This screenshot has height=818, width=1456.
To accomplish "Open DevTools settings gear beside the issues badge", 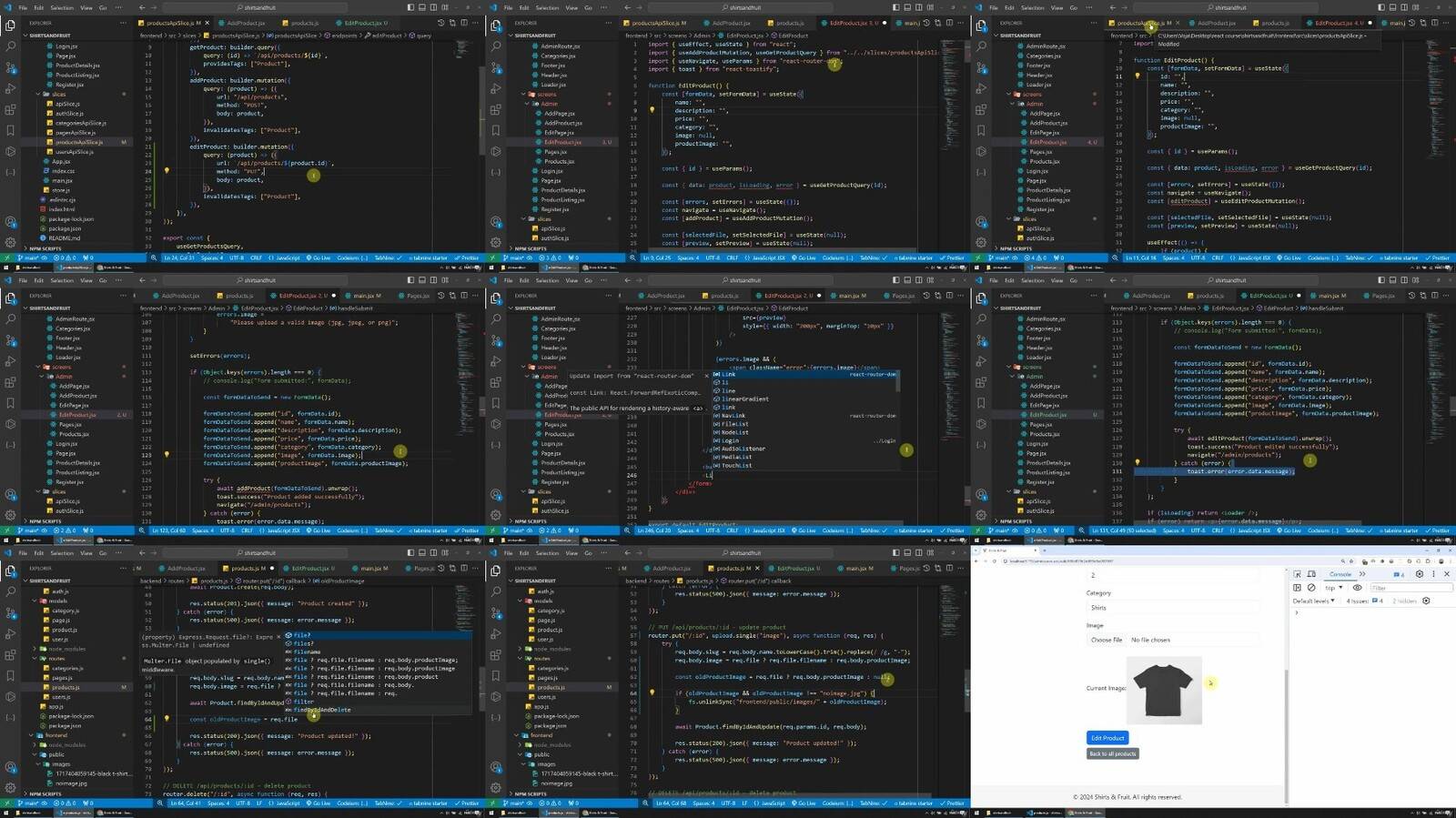I will [x=1420, y=574].
